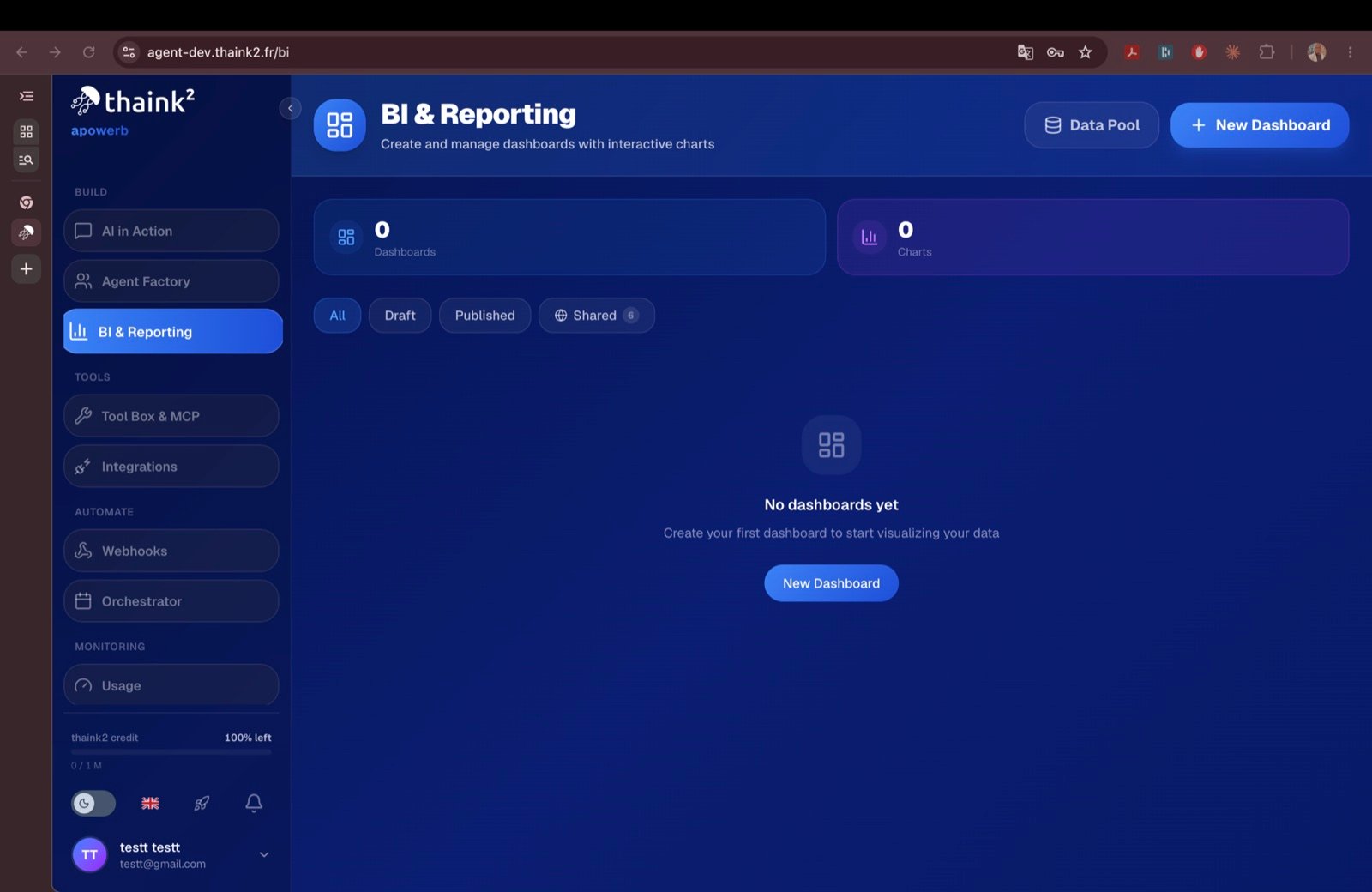Open the grid view icon in left strip

(x=27, y=131)
